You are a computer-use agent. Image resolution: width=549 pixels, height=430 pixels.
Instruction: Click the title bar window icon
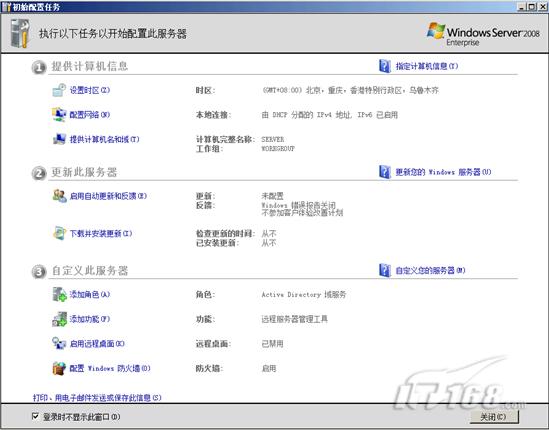[6, 7]
